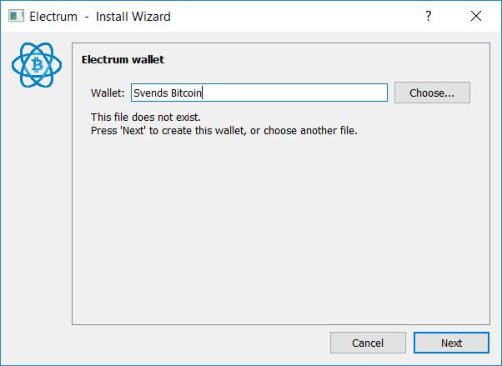Click the Bitcoin B symbol inside the logo
The height and width of the screenshot is (366, 502).
37,65
